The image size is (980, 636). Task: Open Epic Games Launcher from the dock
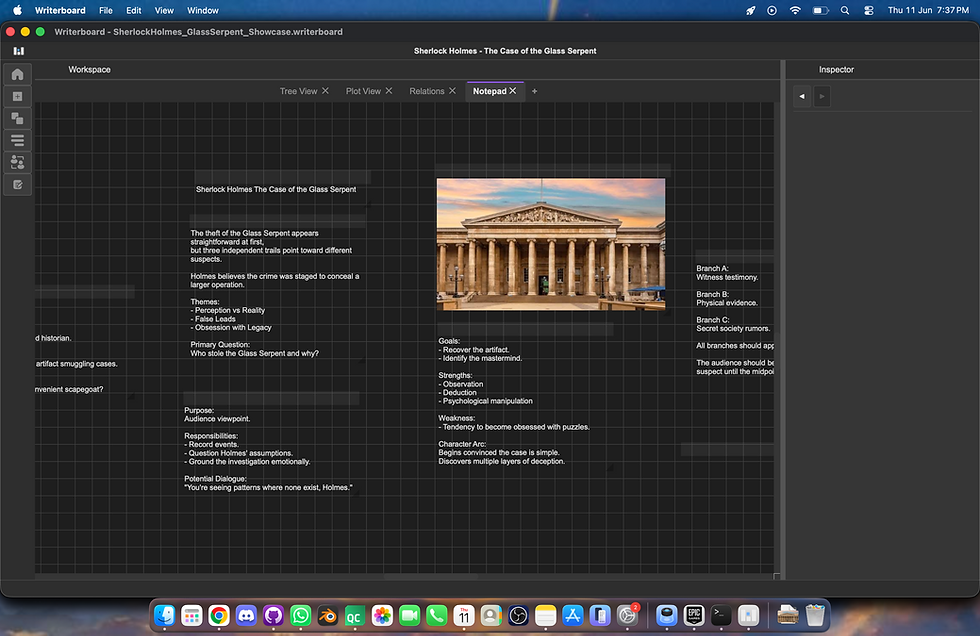click(694, 616)
